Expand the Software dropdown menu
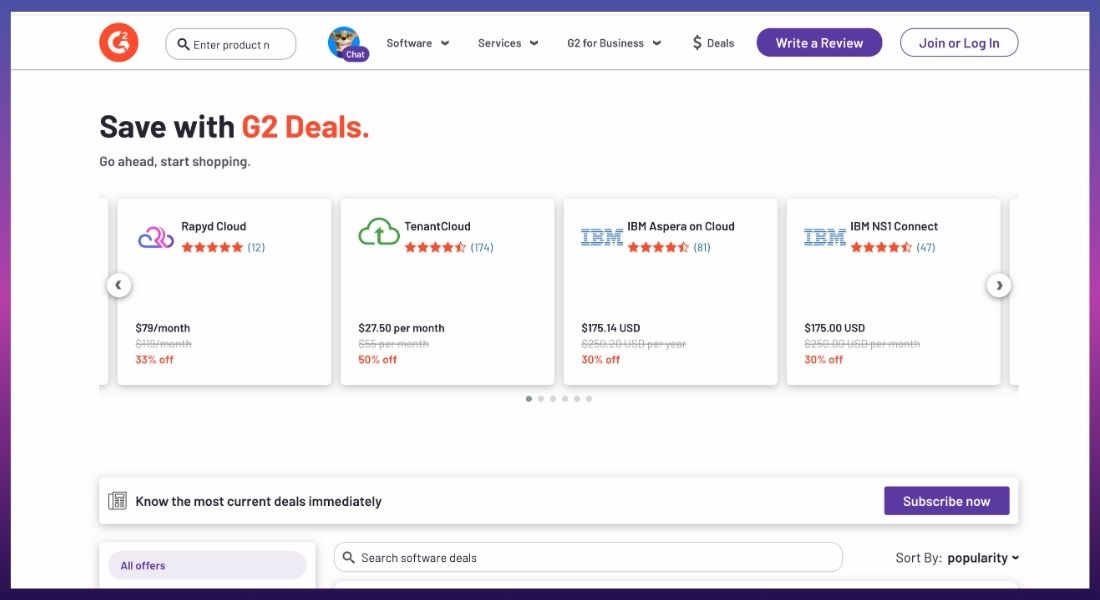The width and height of the screenshot is (1100, 600). [417, 43]
